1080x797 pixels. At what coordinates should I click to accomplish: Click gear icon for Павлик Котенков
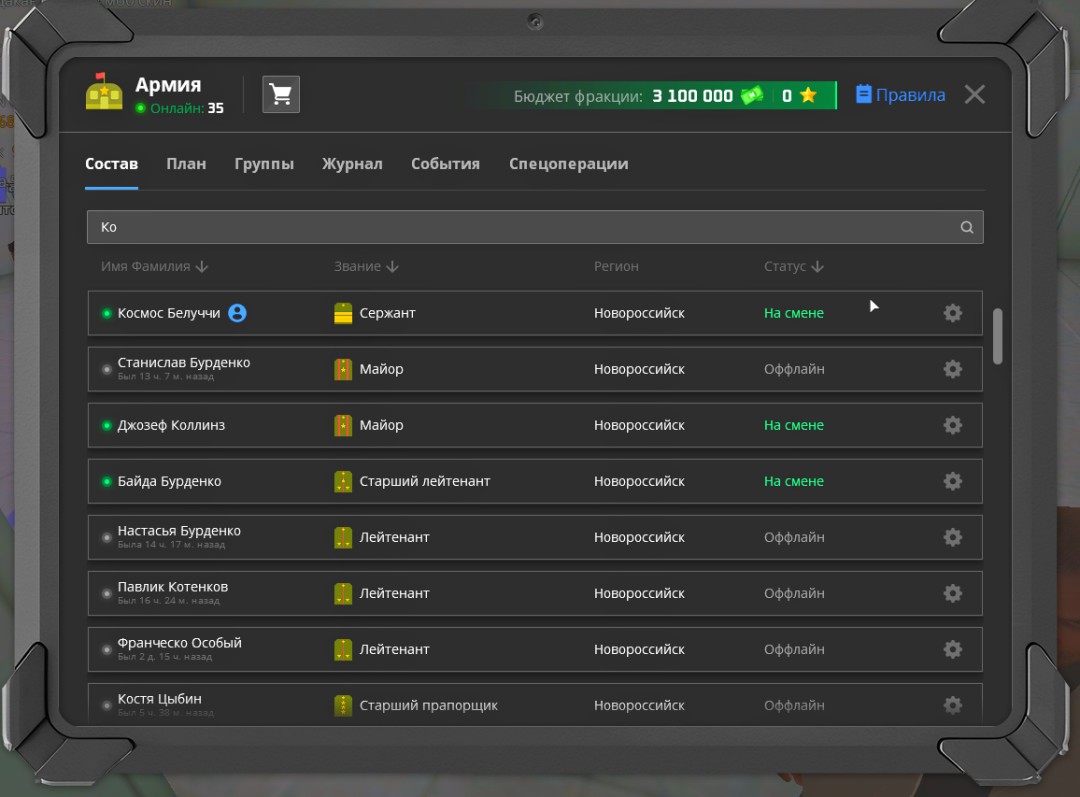coord(952,593)
